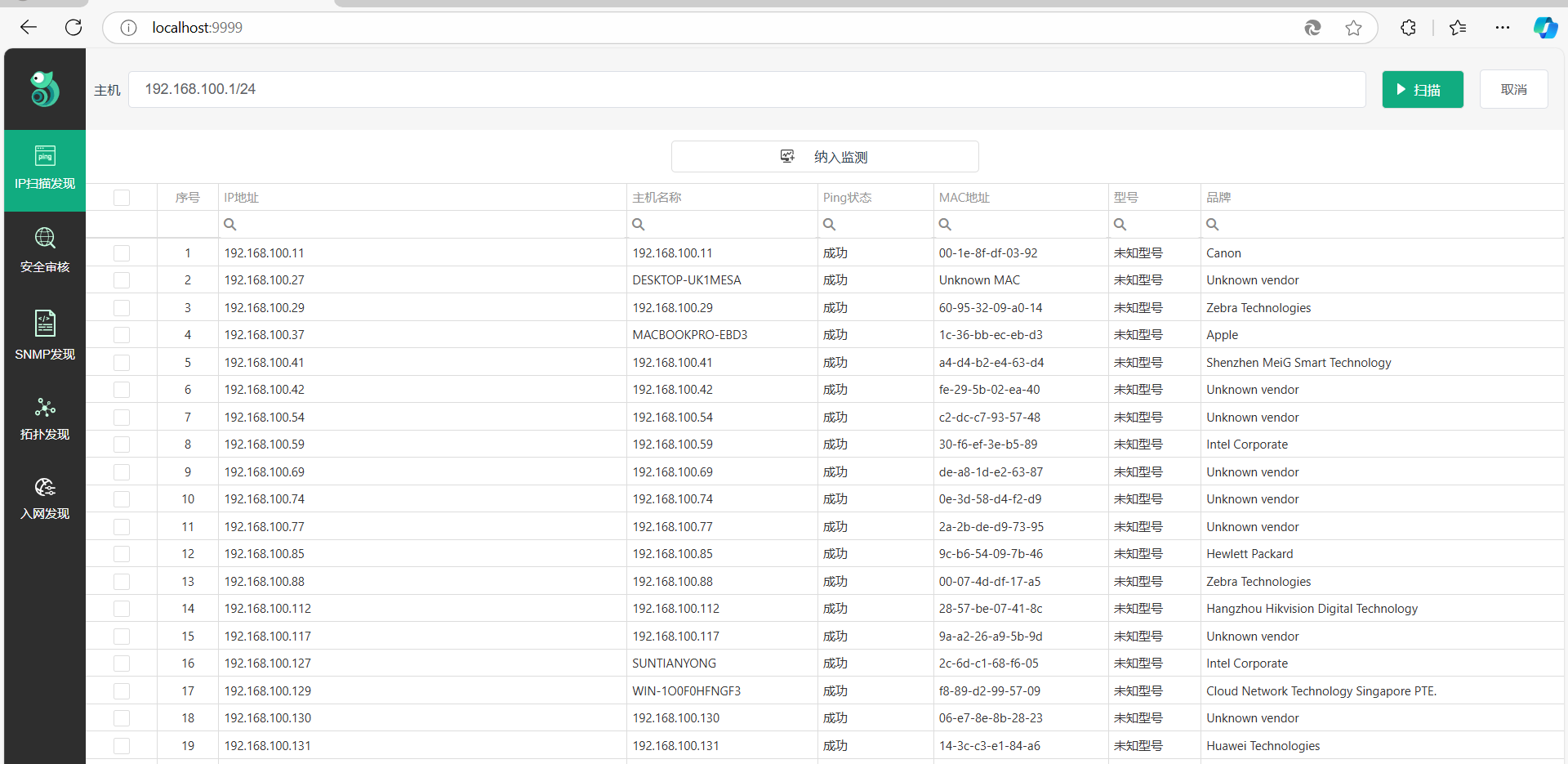The image size is (1568, 764).
Task: Check the row for 192.168.100.11
Action: [x=122, y=253]
